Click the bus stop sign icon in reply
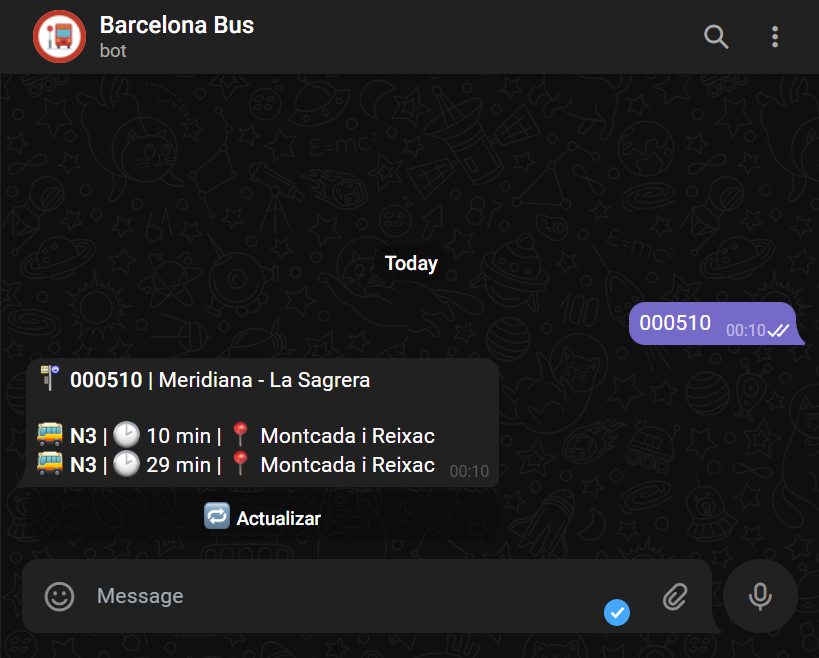The height and width of the screenshot is (658, 819). coord(49,379)
